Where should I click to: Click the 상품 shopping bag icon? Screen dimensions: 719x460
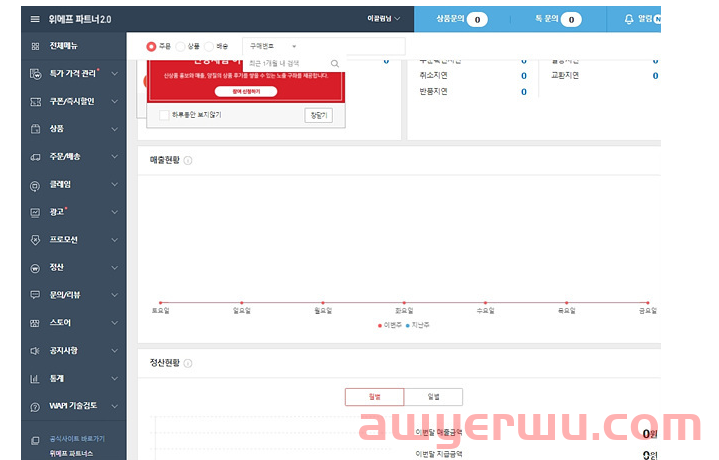[x=35, y=129]
